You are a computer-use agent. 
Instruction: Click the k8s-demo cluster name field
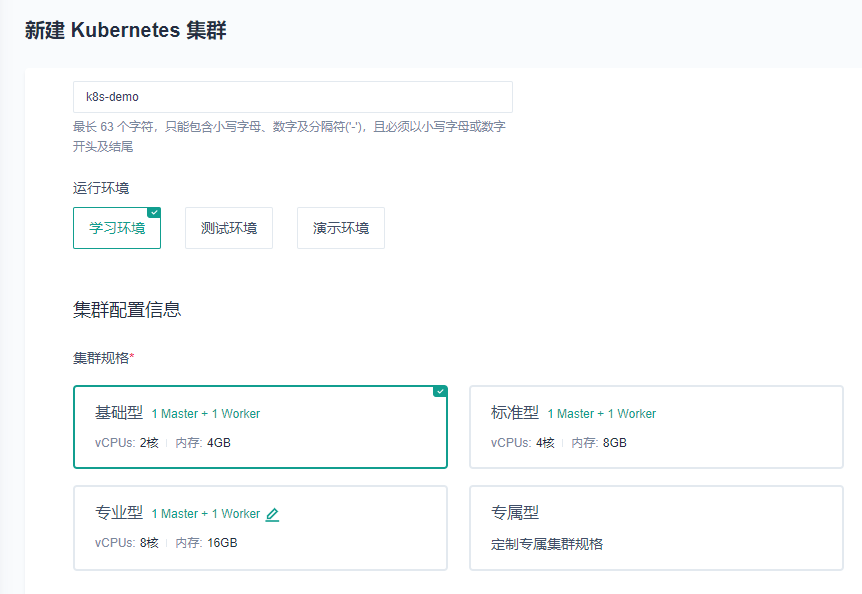pos(292,97)
